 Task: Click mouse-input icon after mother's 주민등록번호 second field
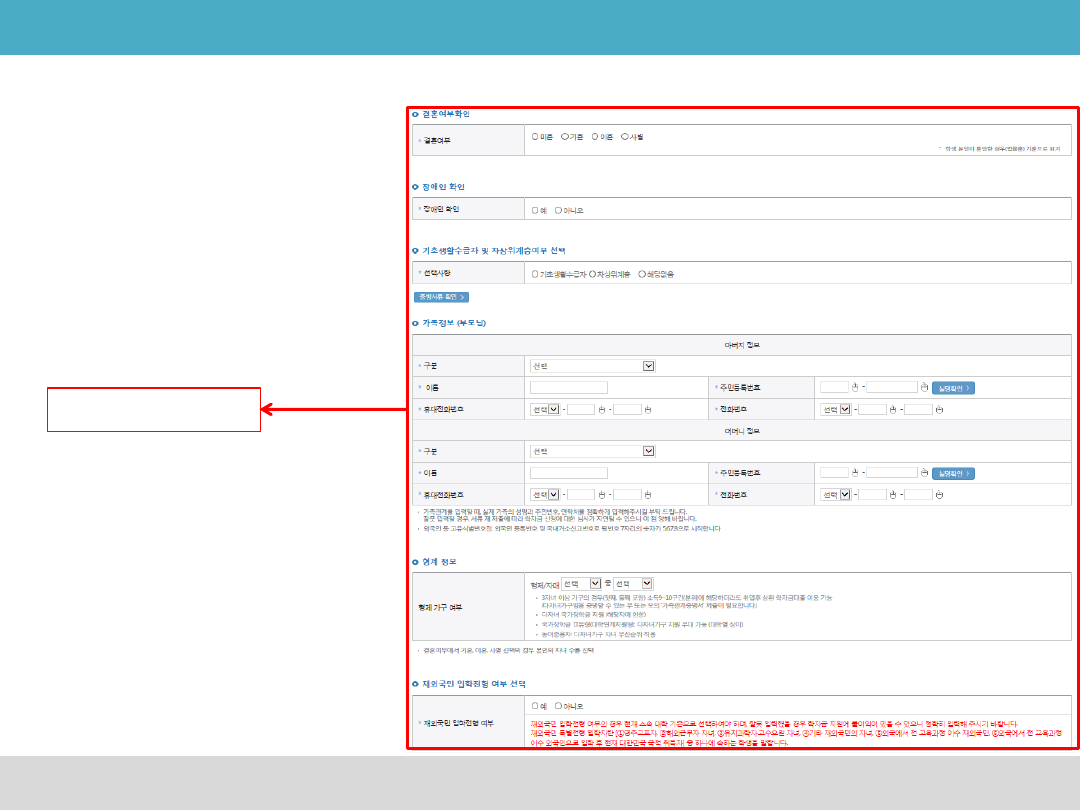[924, 472]
